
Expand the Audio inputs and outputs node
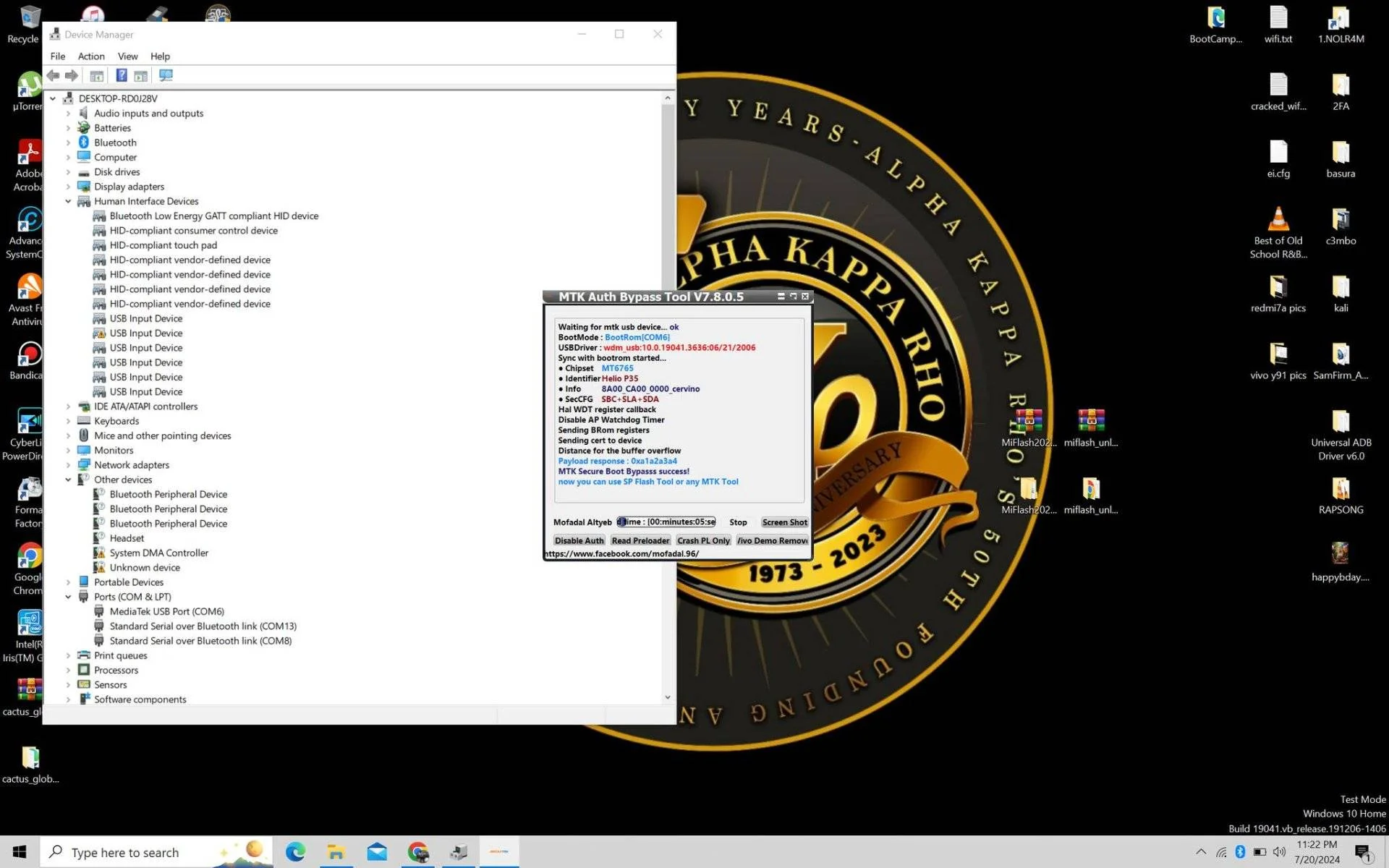68,114
